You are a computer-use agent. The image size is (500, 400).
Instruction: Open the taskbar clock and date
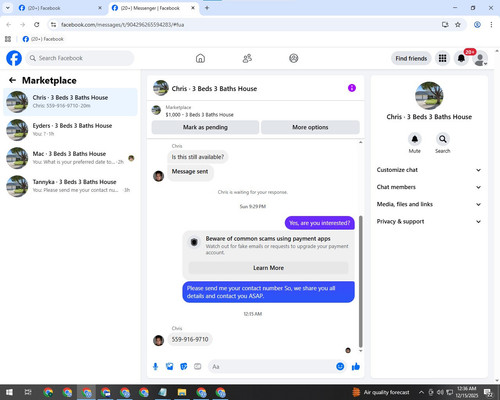click(x=467, y=392)
